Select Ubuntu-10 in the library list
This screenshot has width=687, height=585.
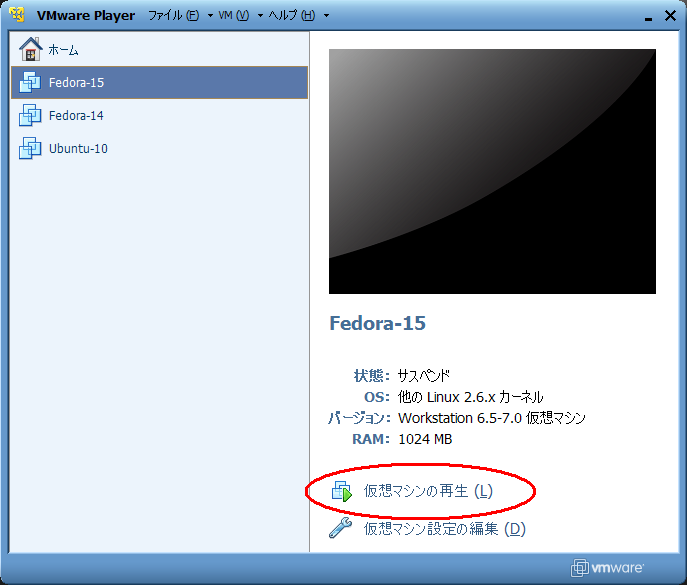159,148
